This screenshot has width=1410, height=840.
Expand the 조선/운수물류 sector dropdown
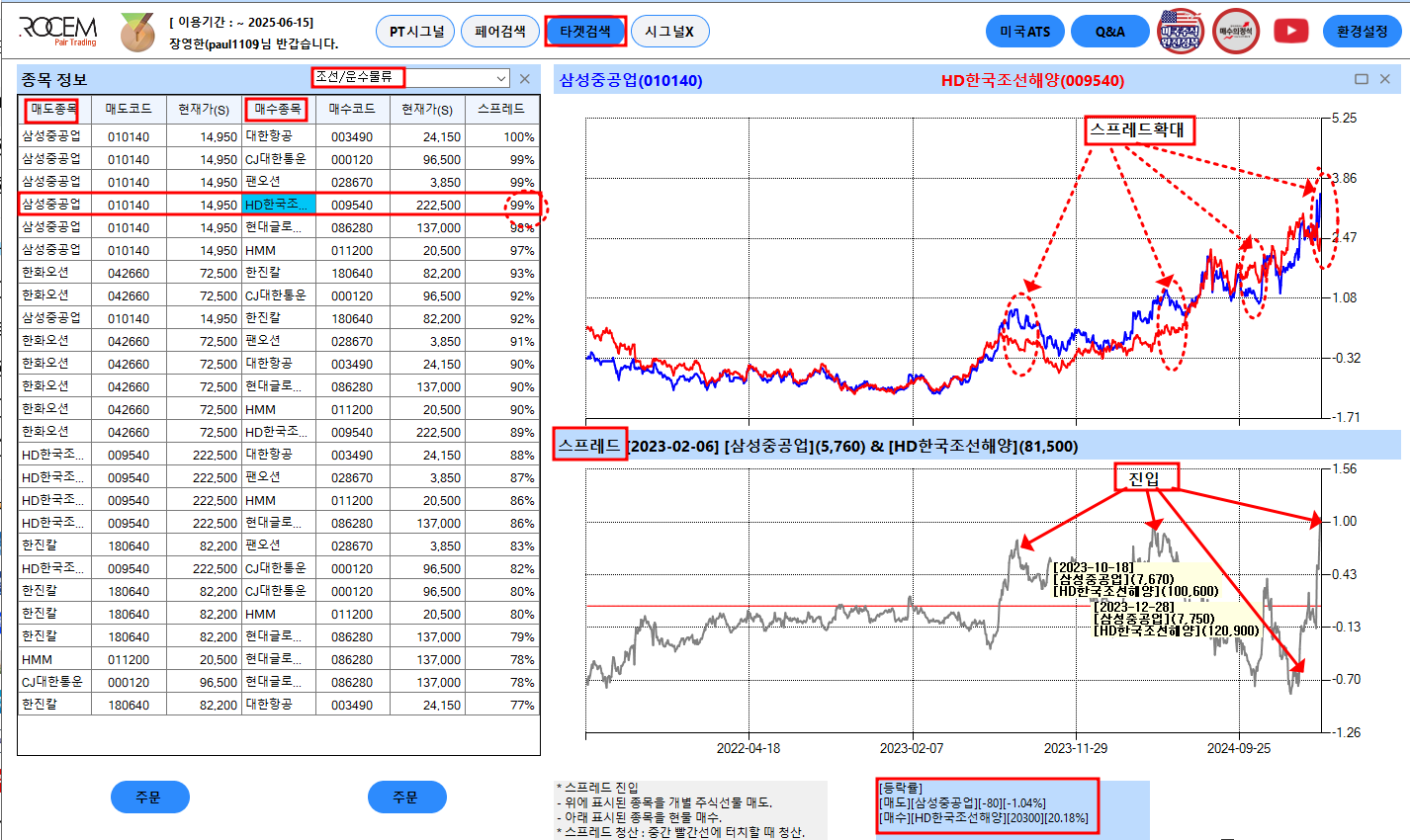click(x=501, y=78)
